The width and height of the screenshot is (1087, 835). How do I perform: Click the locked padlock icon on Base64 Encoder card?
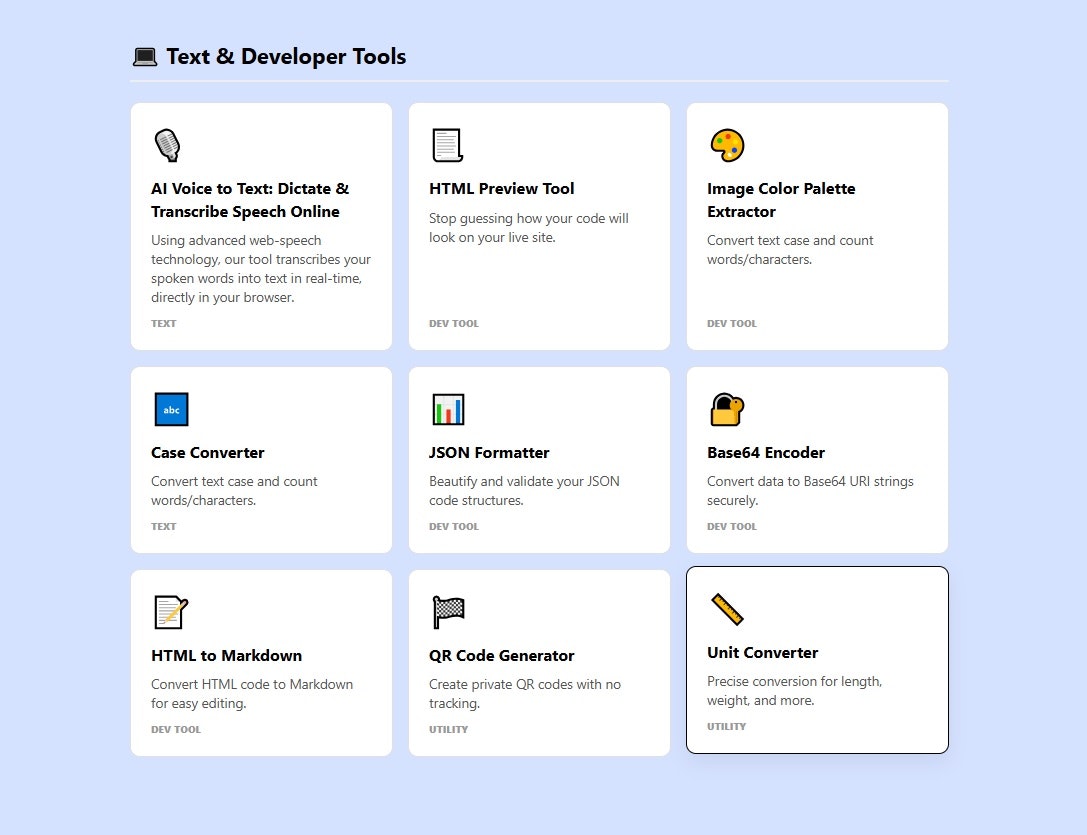[726, 409]
